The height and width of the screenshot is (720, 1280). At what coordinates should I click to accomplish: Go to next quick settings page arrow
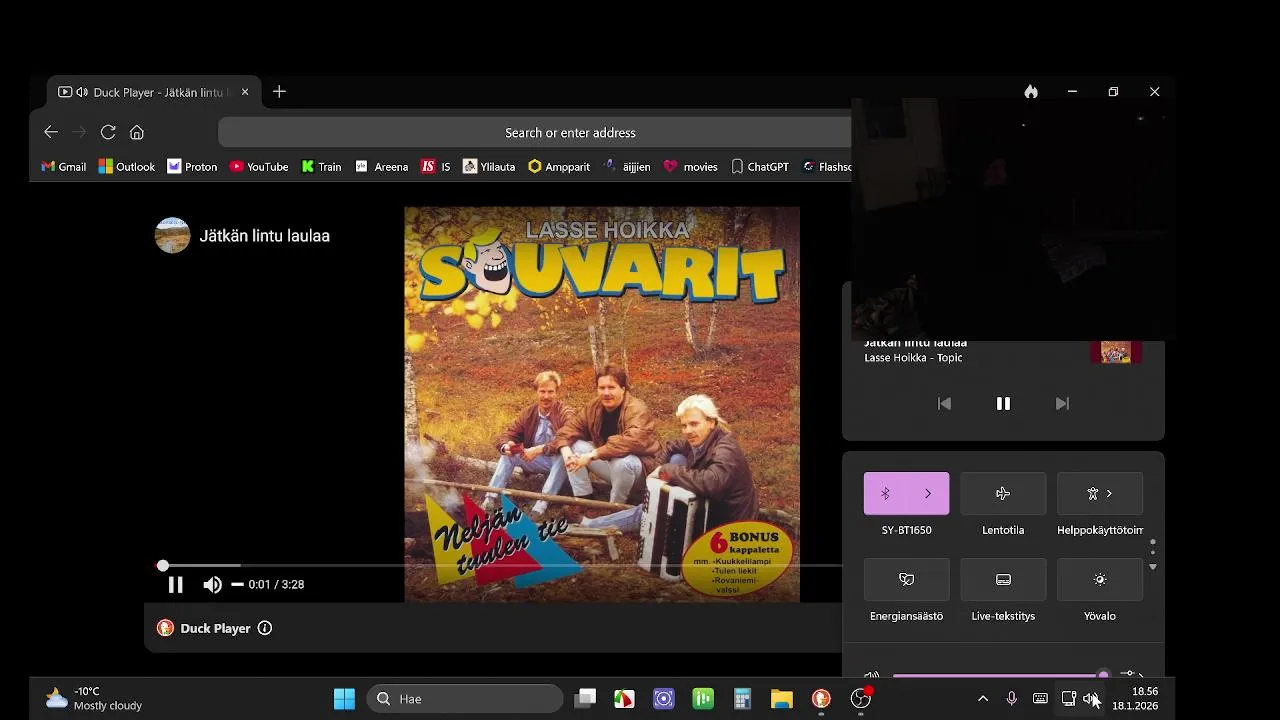coord(1153,567)
